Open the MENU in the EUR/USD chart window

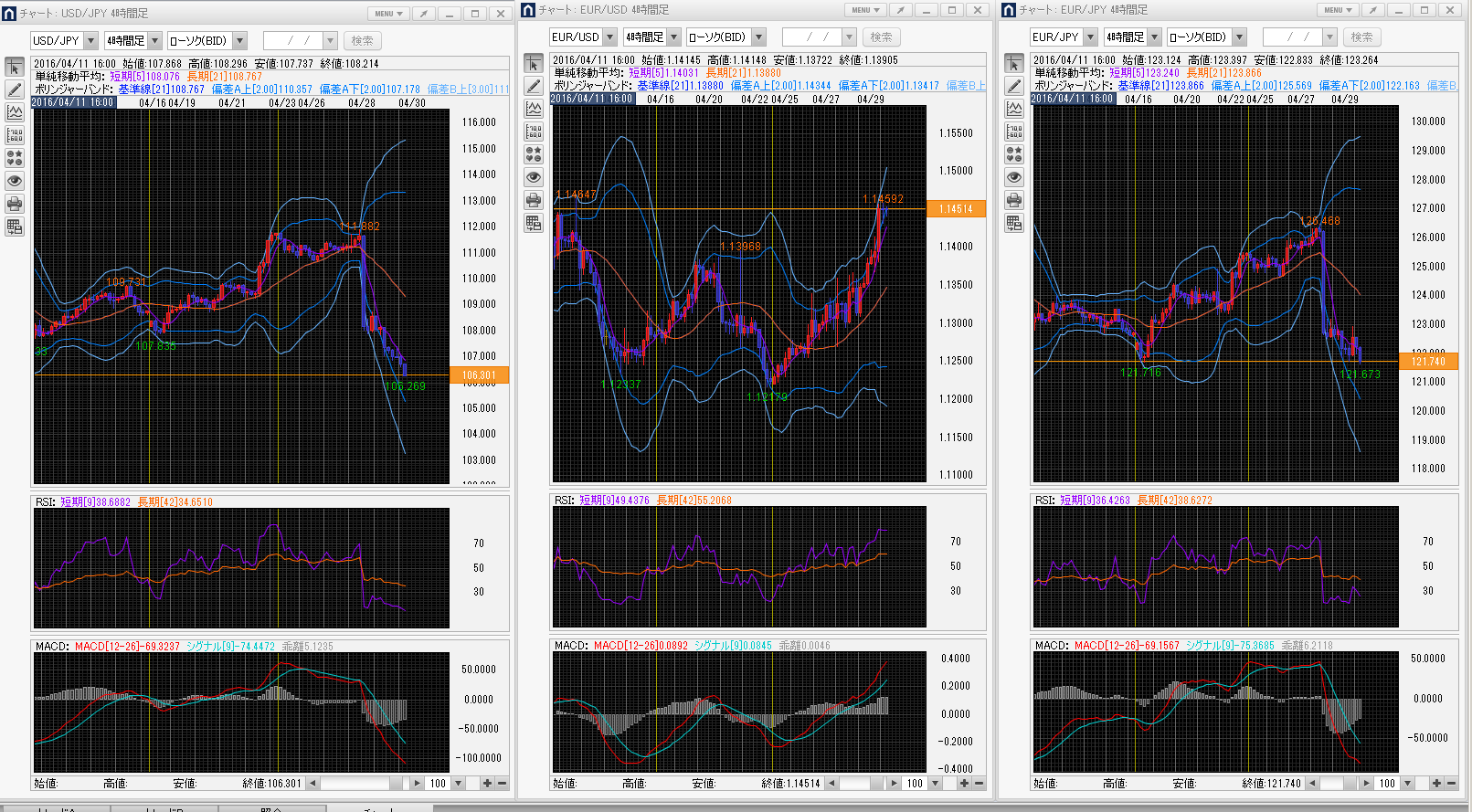[x=864, y=10]
